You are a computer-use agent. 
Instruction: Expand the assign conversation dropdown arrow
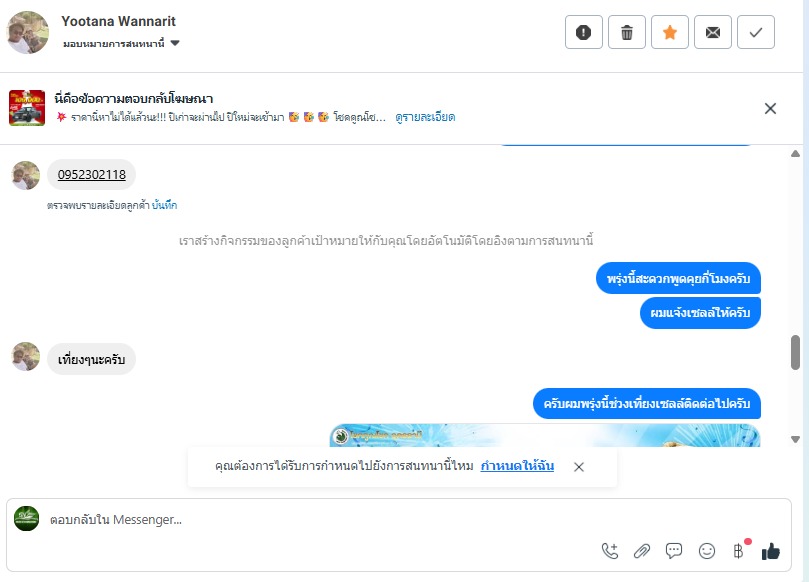click(x=175, y=43)
